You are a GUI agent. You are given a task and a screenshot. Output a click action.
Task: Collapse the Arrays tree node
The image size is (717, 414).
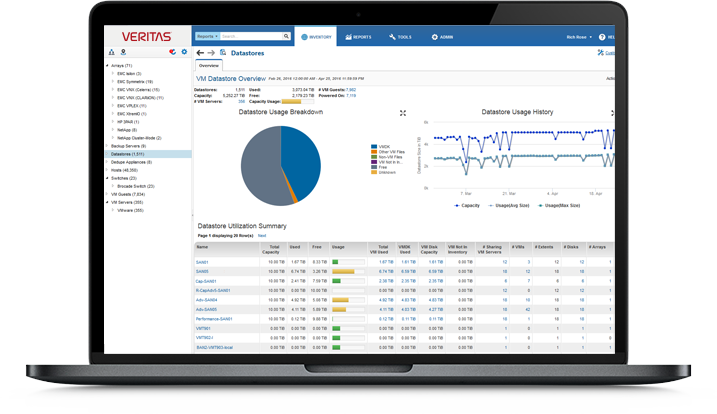pos(107,65)
